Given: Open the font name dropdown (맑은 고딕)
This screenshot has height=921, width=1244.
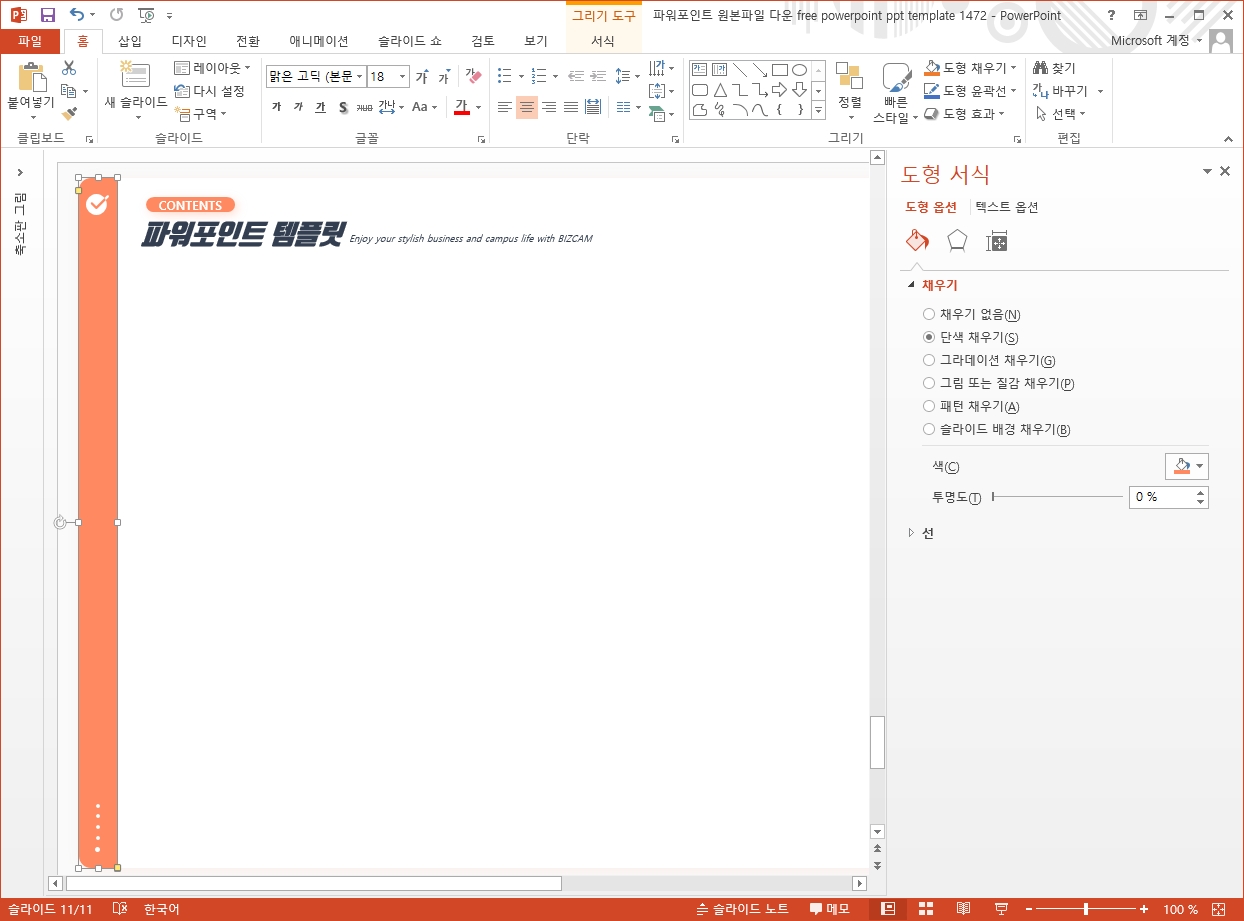Looking at the screenshot, I should [359, 76].
